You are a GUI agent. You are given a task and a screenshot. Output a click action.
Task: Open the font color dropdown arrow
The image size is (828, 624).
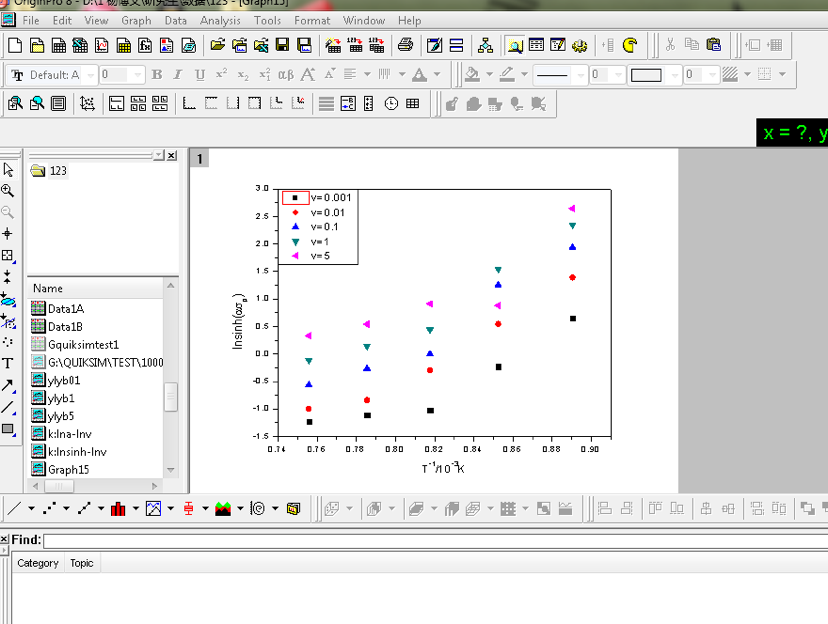click(x=436, y=75)
